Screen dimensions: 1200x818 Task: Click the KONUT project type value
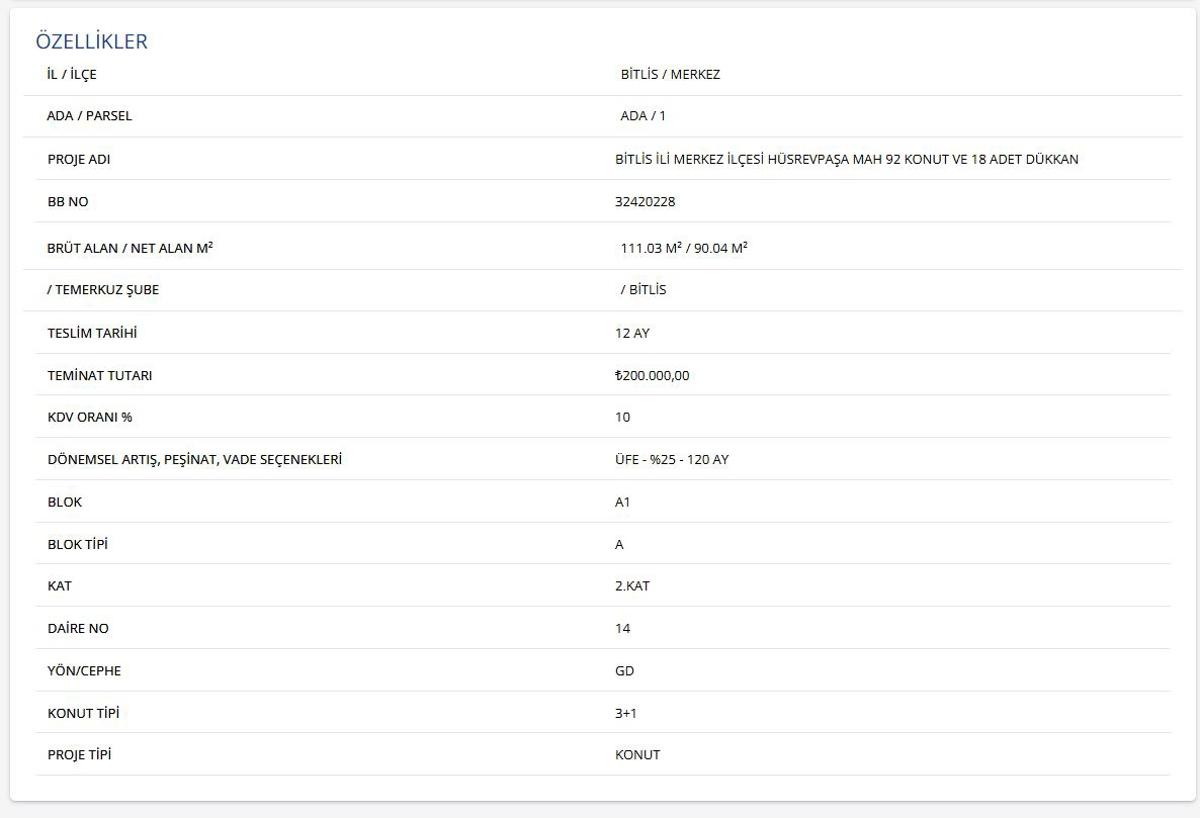(x=637, y=755)
